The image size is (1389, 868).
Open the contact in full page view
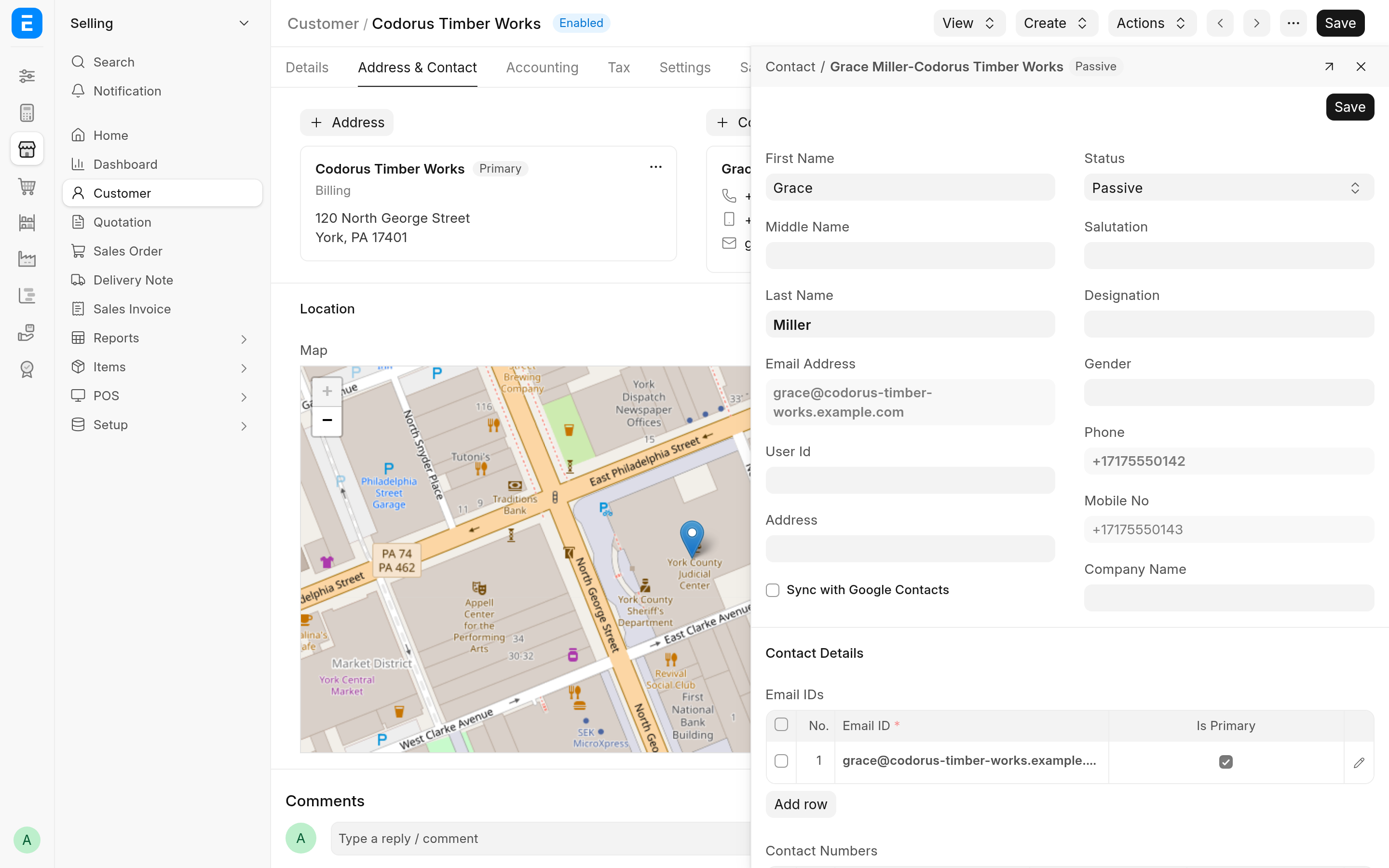[1329, 67]
